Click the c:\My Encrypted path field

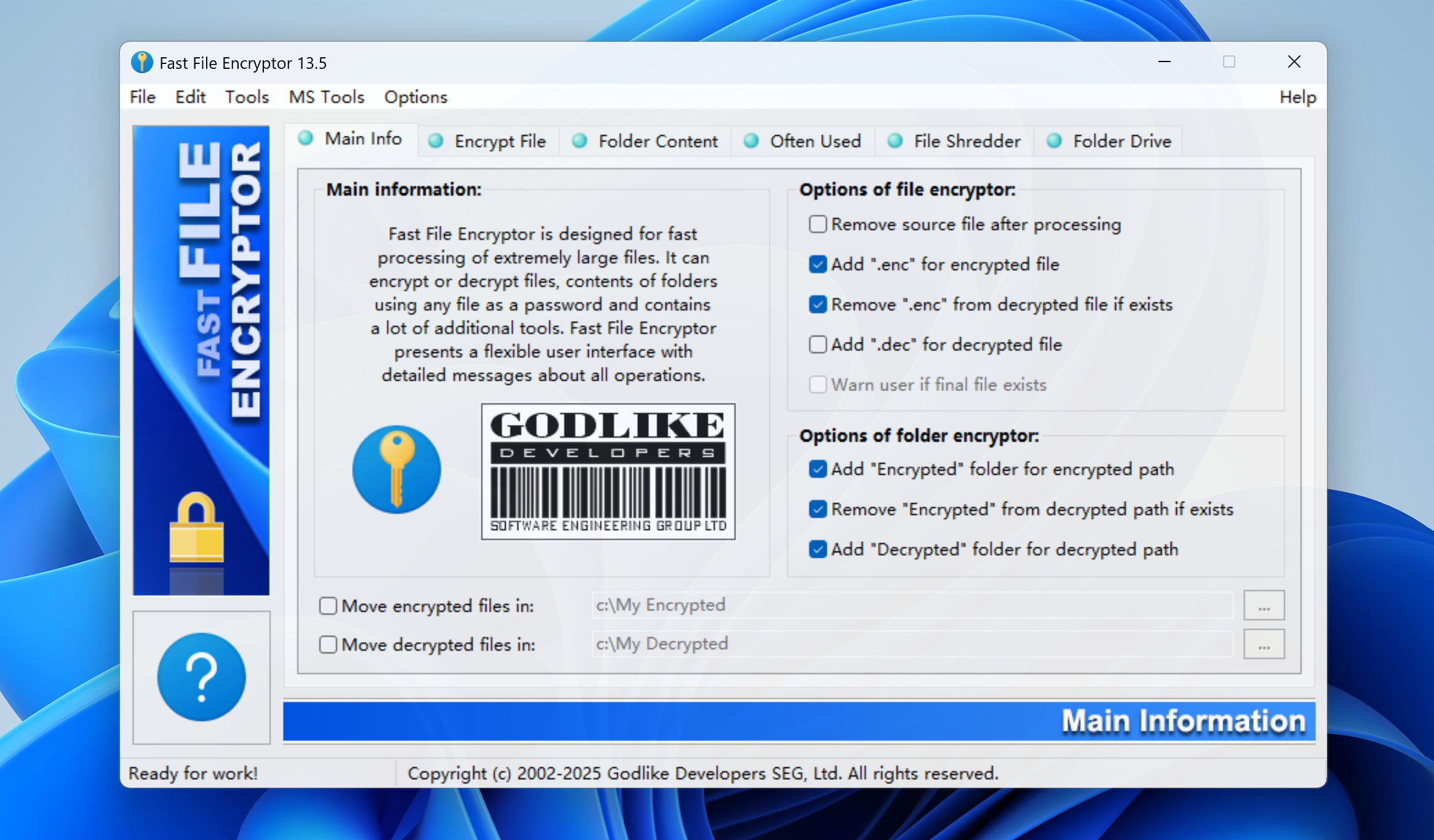click(912, 605)
